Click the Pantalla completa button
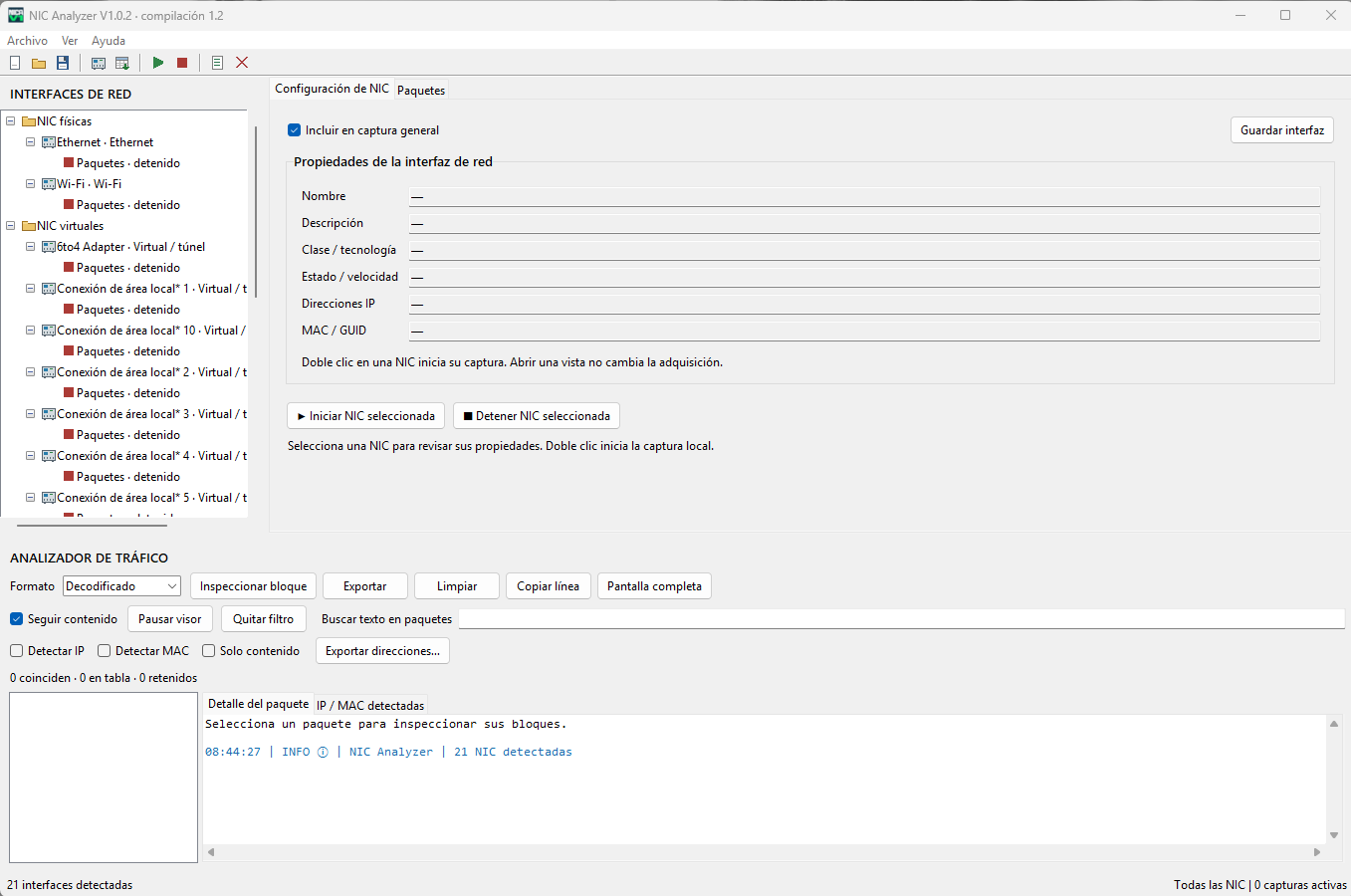Image resolution: width=1351 pixels, height=896 pixels. click(654, 586)
